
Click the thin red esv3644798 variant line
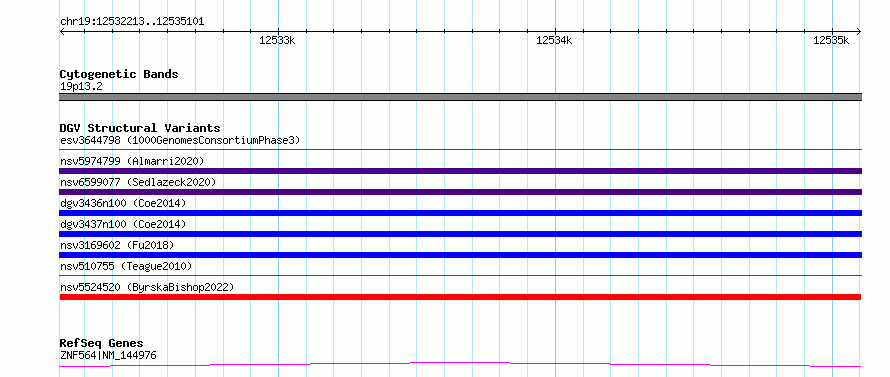(x=460, y=150)
